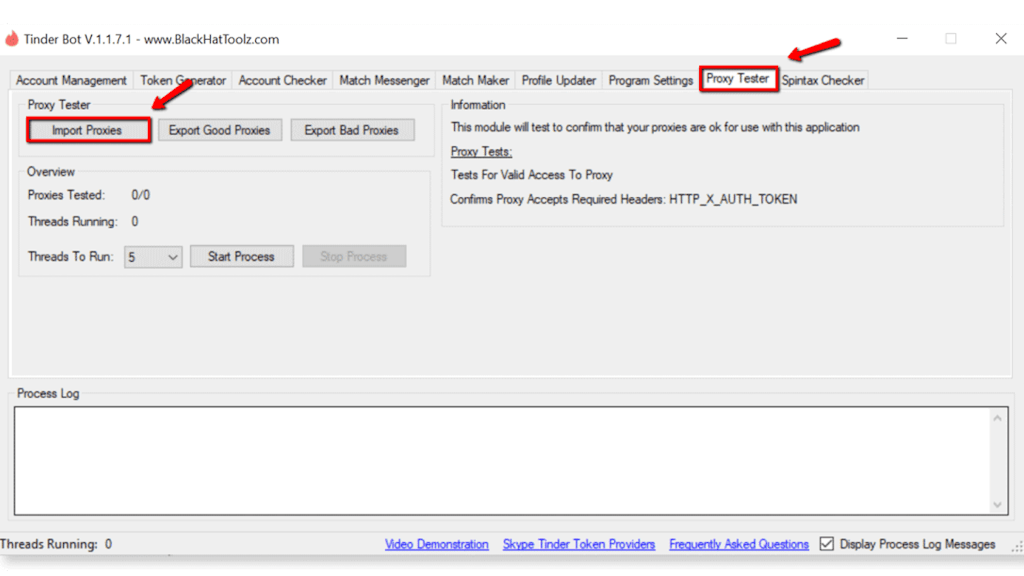This screenshot has height=576, width=1024.
Task: Open the Match Maker tab
Action: pos(475,80)
